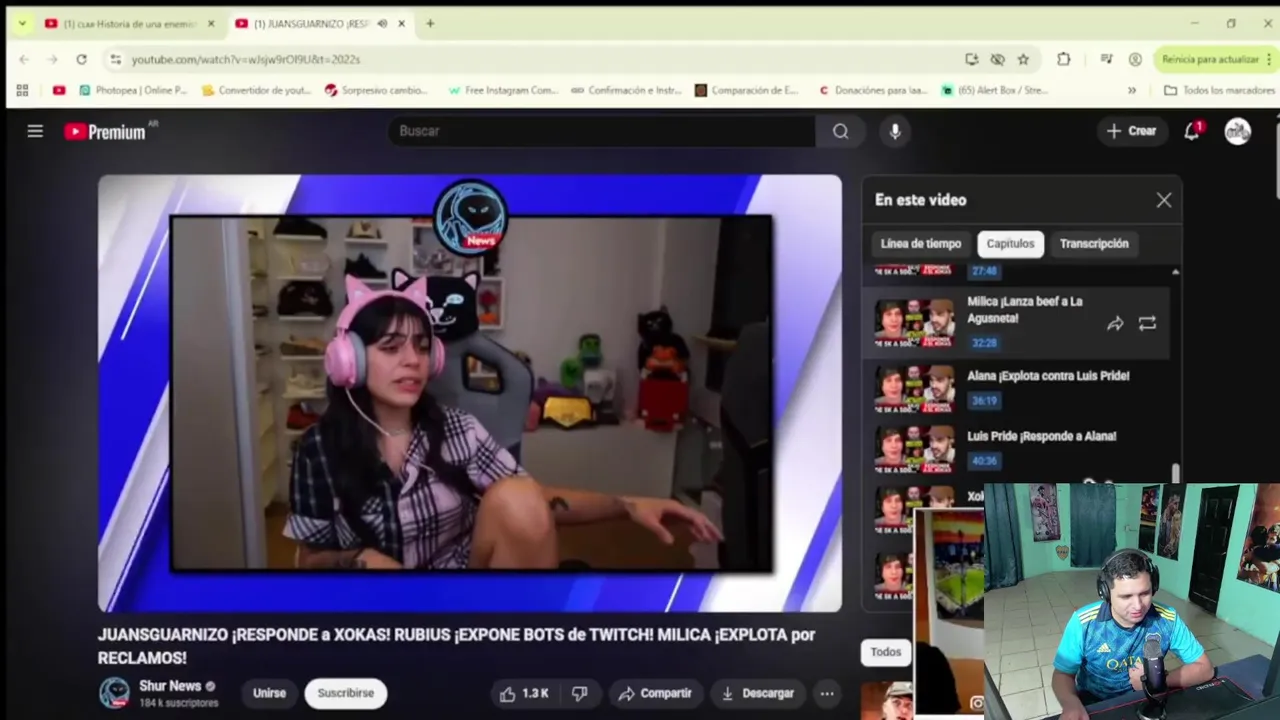Reload the page in browser toolbar

coord(82,59)
